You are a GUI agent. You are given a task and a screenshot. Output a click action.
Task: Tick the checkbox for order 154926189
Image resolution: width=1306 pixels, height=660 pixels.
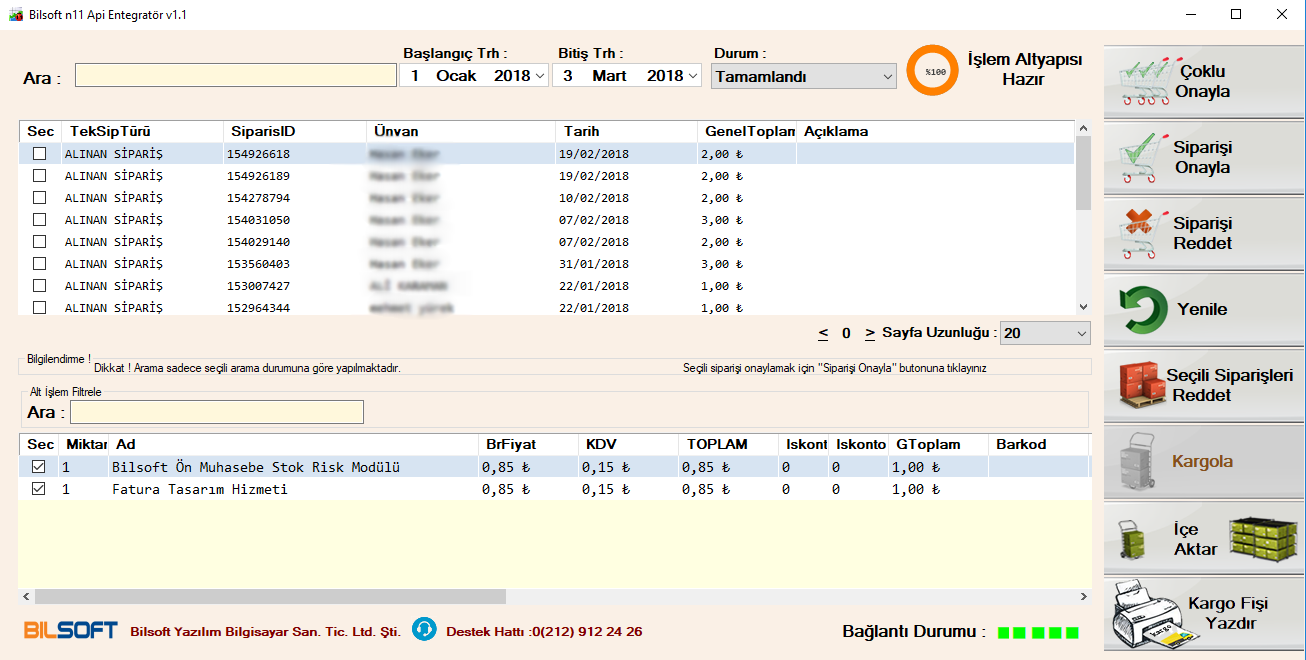pyautogui.click(x=40, y=176)
